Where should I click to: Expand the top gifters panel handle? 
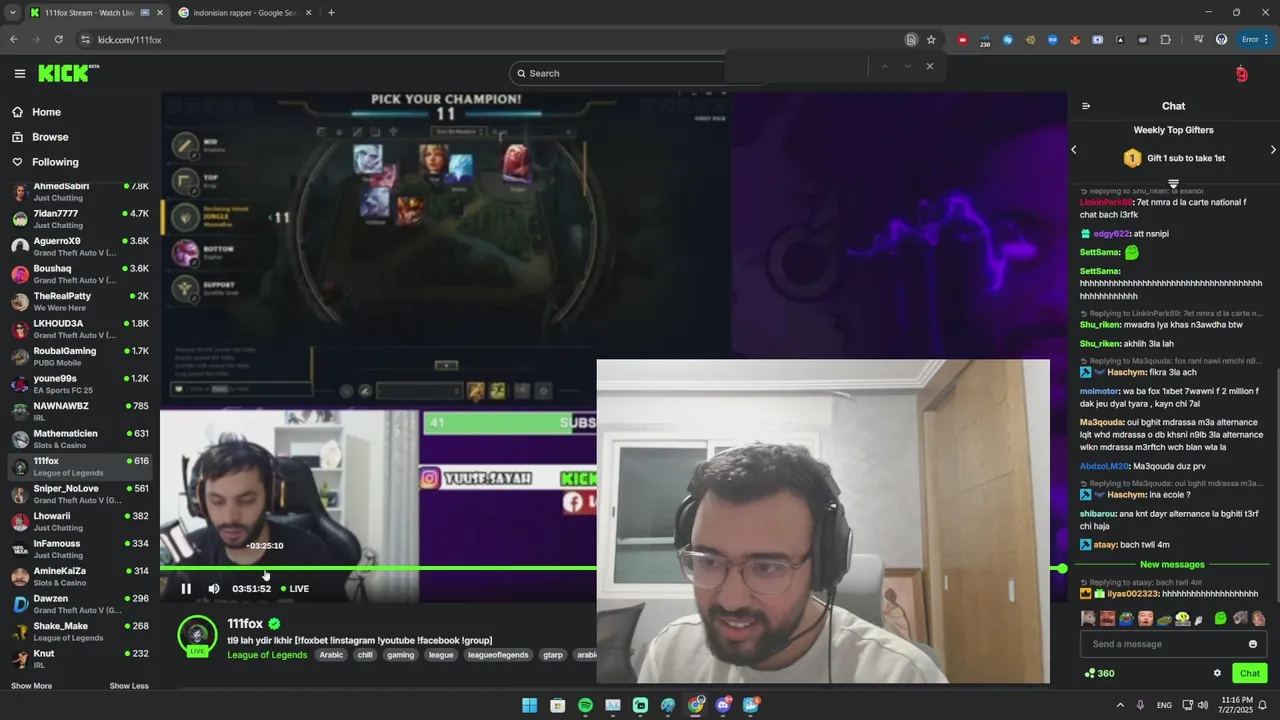tap(1174, 184)
